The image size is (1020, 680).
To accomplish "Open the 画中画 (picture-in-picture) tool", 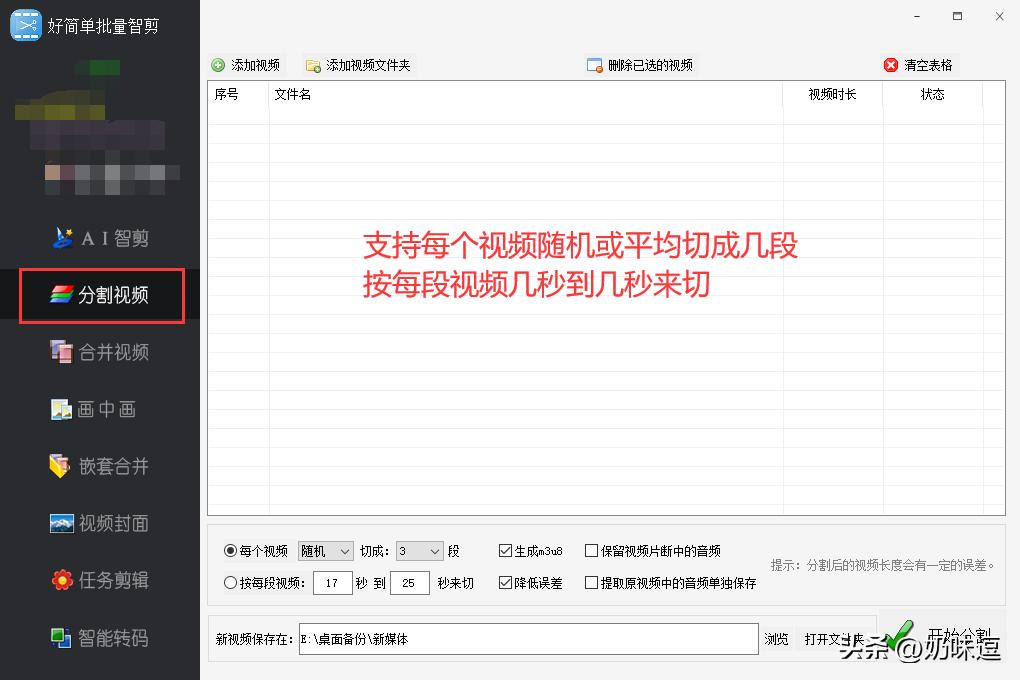I will click(100, 409).
